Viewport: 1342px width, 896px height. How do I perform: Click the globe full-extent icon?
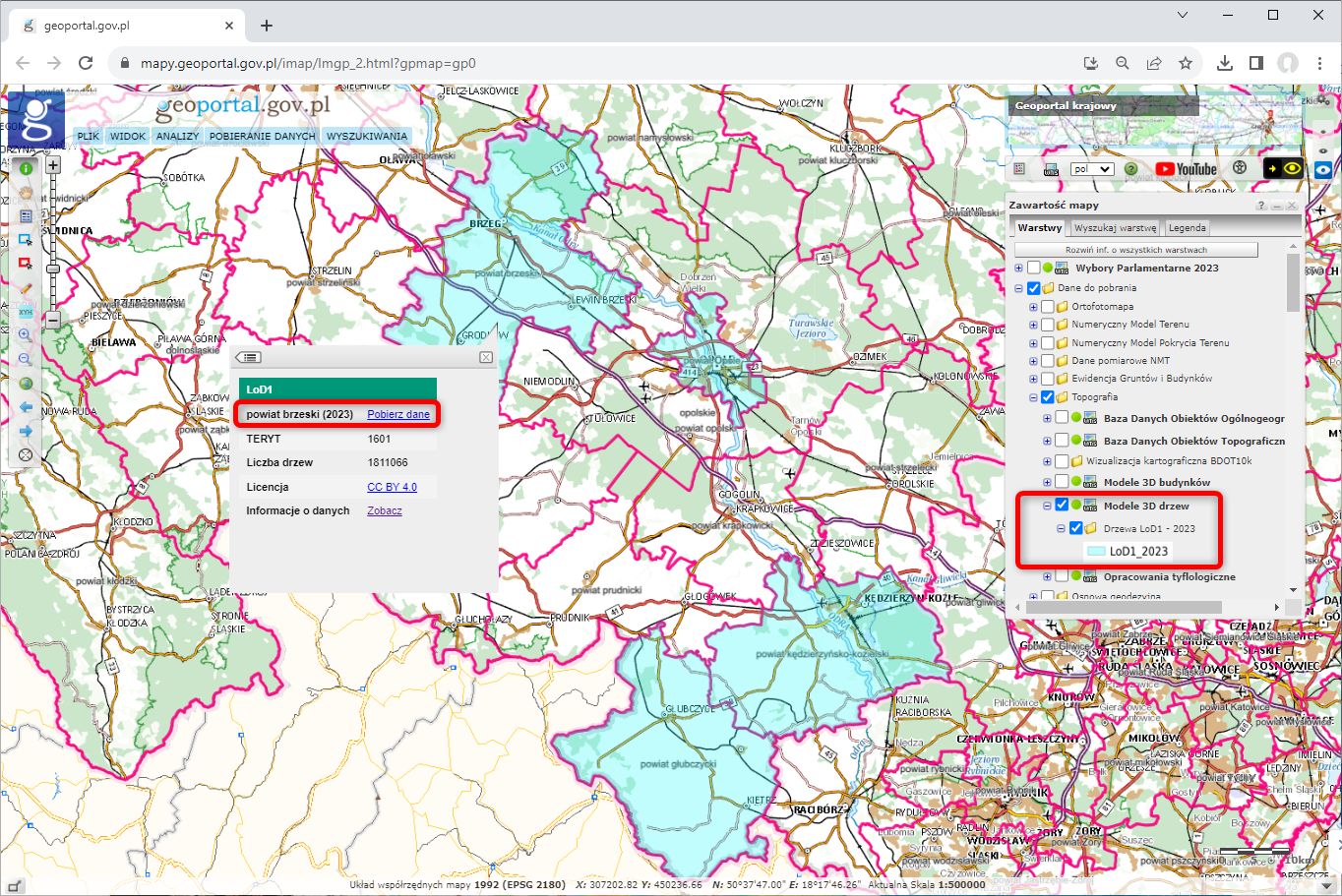coord(26,382)
